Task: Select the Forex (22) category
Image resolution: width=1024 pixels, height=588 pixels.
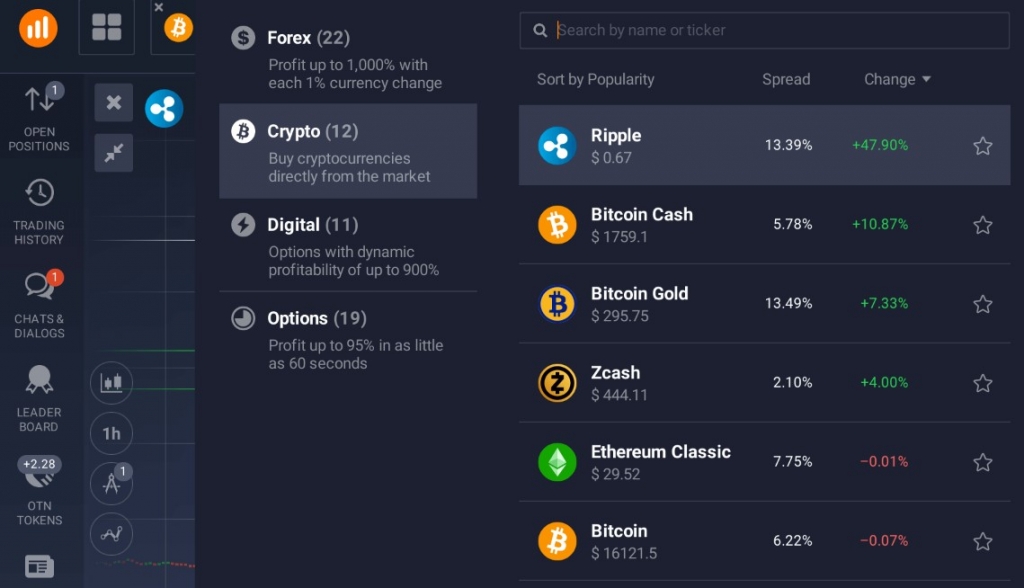Action: point(348,59)
